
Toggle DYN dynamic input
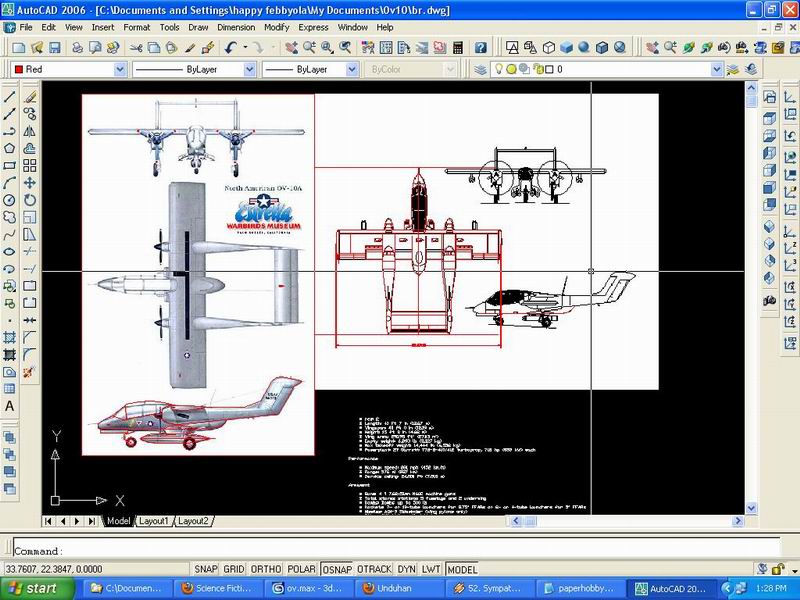click(x=407, y=569)
